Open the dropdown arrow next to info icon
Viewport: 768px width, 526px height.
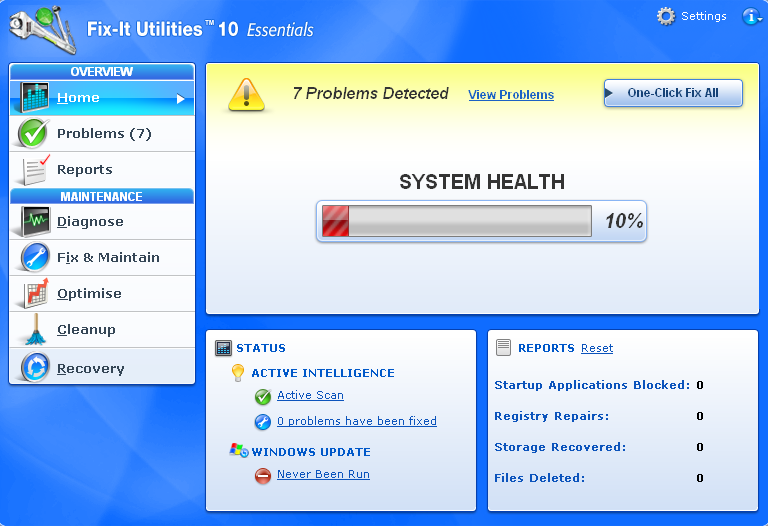coord(760,19)
